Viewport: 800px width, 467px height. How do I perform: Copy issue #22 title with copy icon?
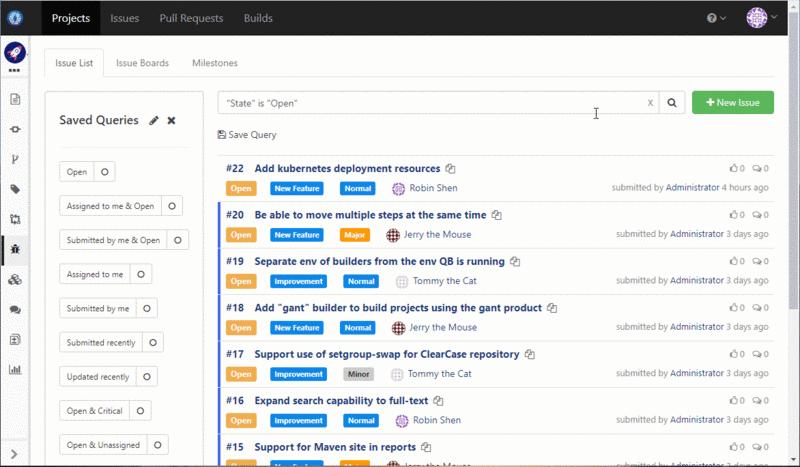click(x=451, y=169)
